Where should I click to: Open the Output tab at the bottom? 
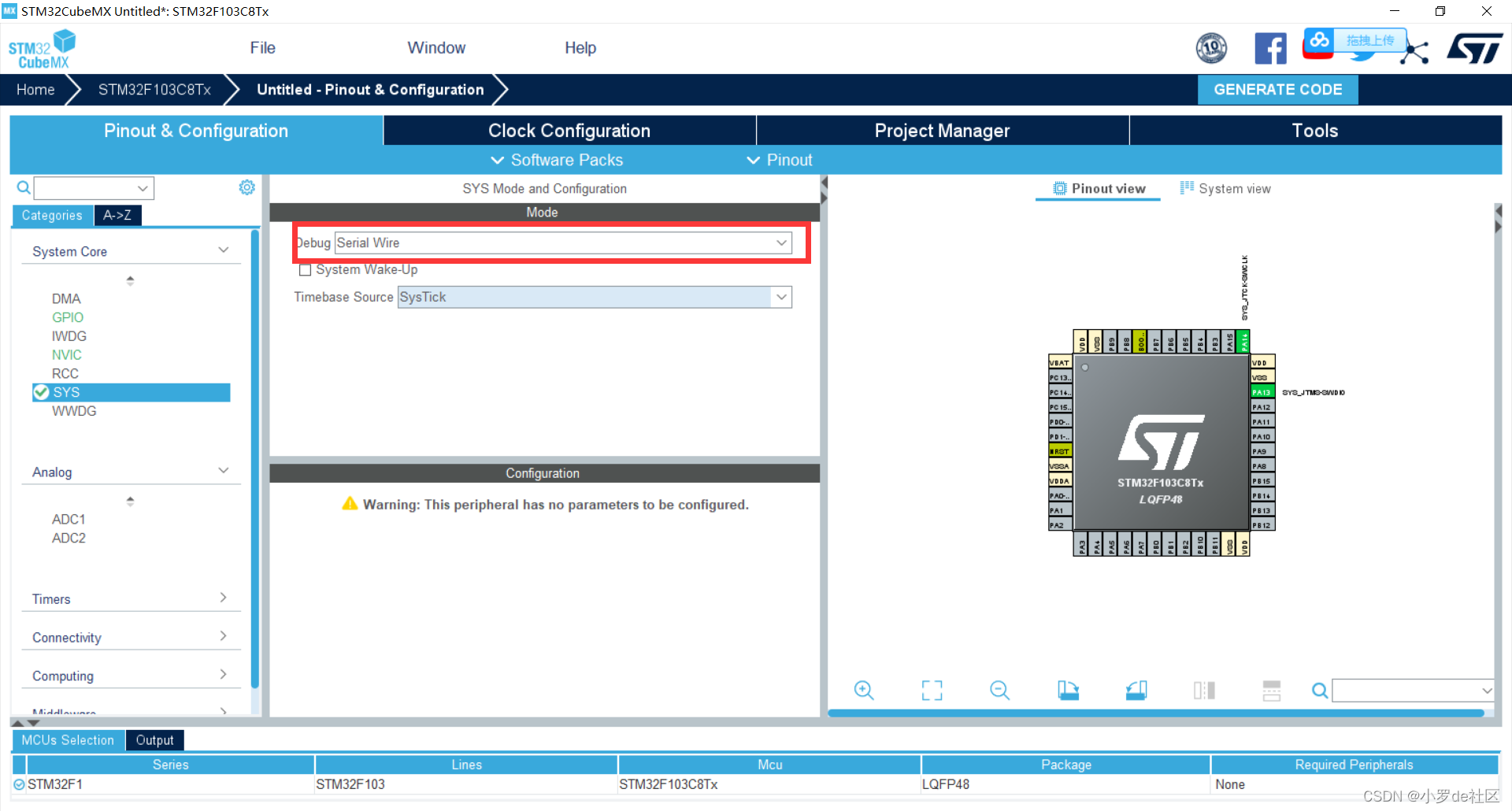(x=154, y=740)
